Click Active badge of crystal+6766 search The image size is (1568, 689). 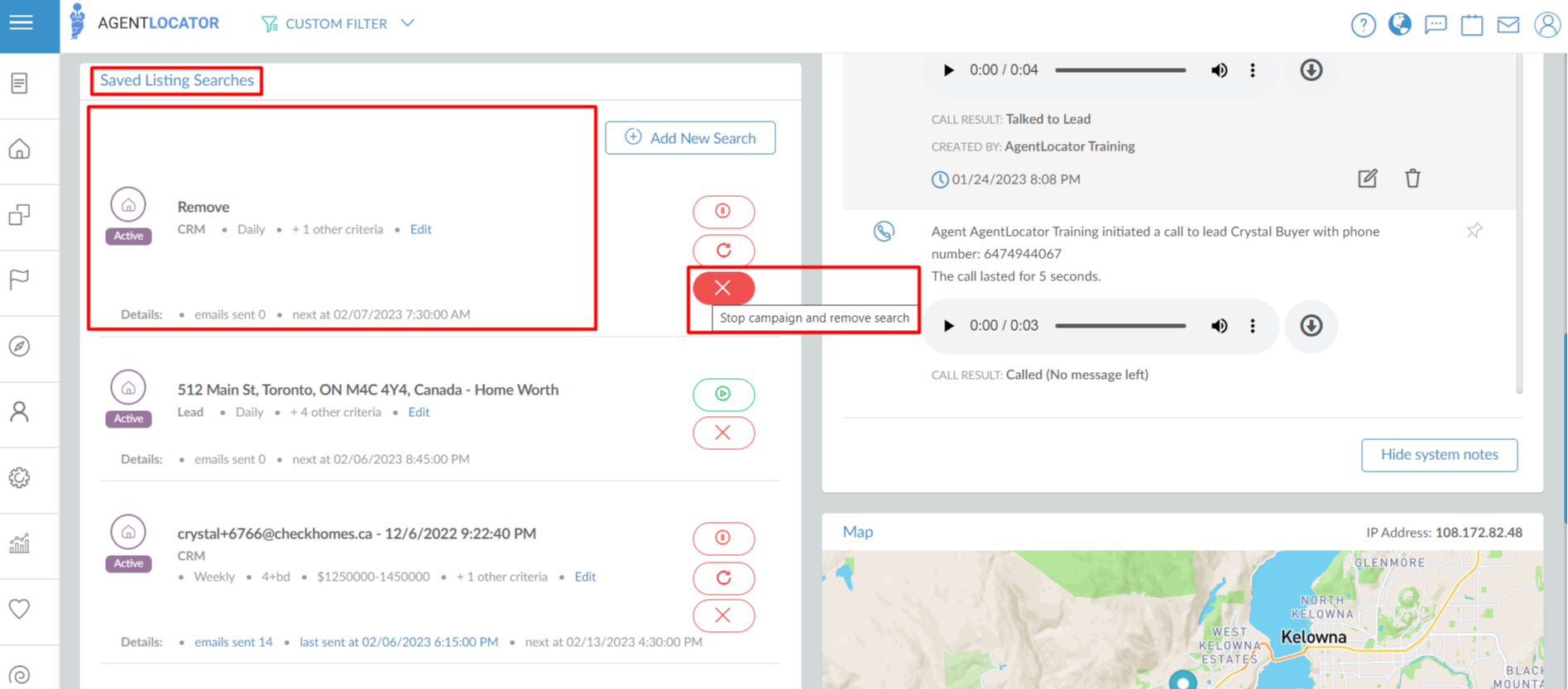[128, 563]
